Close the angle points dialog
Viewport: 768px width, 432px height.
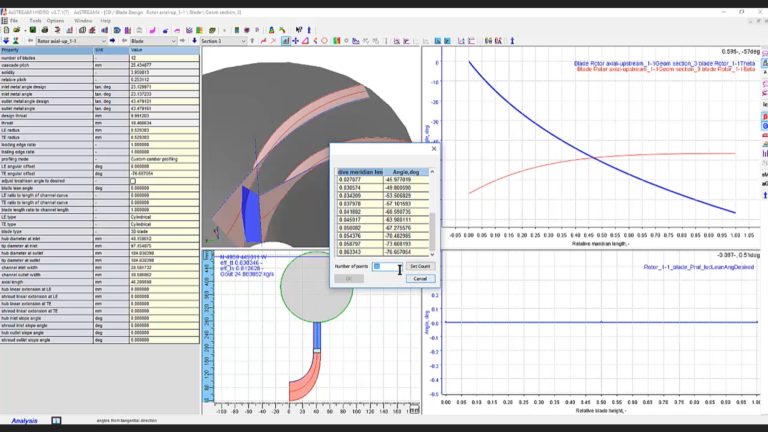point(434,149)
